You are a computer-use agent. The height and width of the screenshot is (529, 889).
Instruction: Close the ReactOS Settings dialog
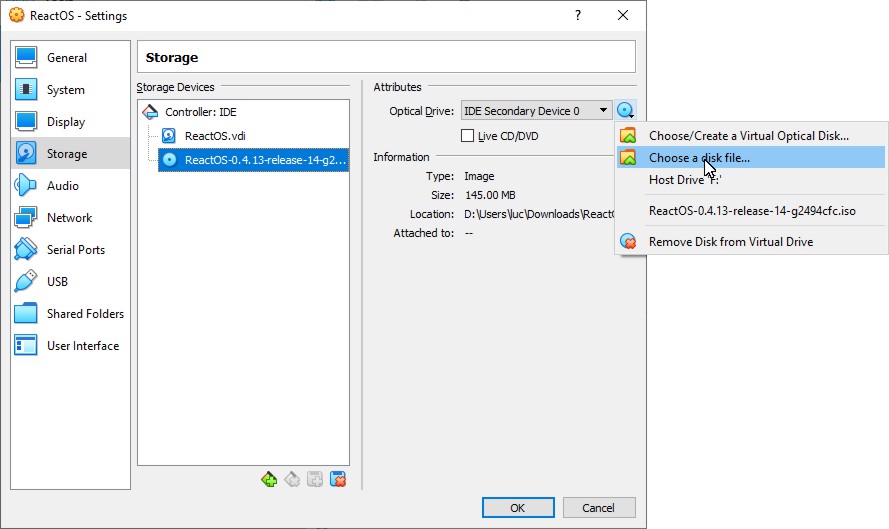tap(623, 15)
